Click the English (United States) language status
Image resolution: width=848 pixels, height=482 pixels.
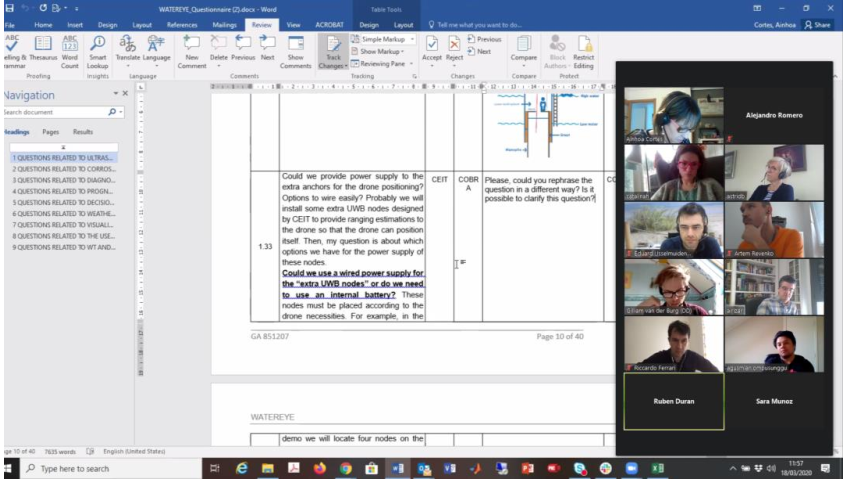(134, 452)
